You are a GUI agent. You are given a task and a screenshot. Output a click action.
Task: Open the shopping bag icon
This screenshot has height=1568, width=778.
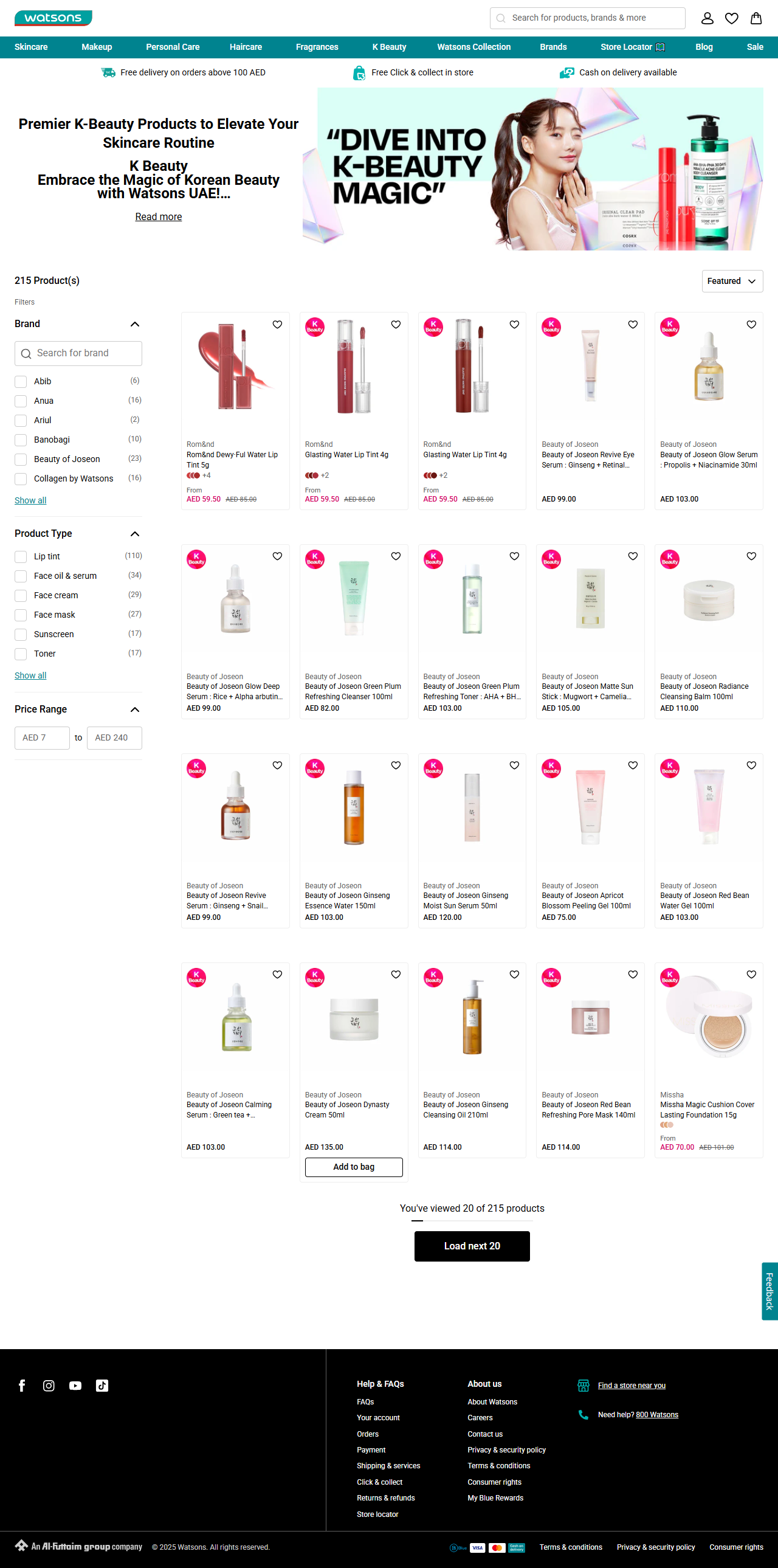(x=756, y=18)
